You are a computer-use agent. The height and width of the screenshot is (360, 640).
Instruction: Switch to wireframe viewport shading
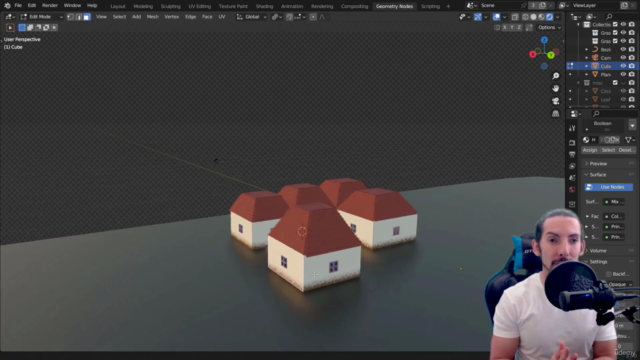click(x=525, y=17)
